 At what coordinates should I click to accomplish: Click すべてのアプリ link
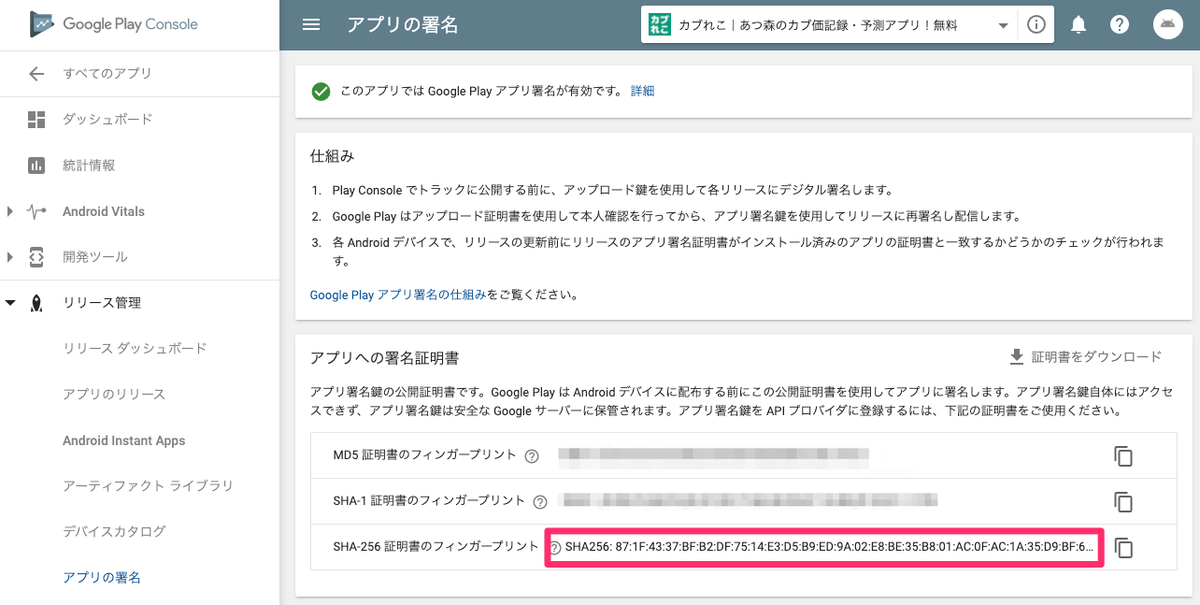(107, 74)
